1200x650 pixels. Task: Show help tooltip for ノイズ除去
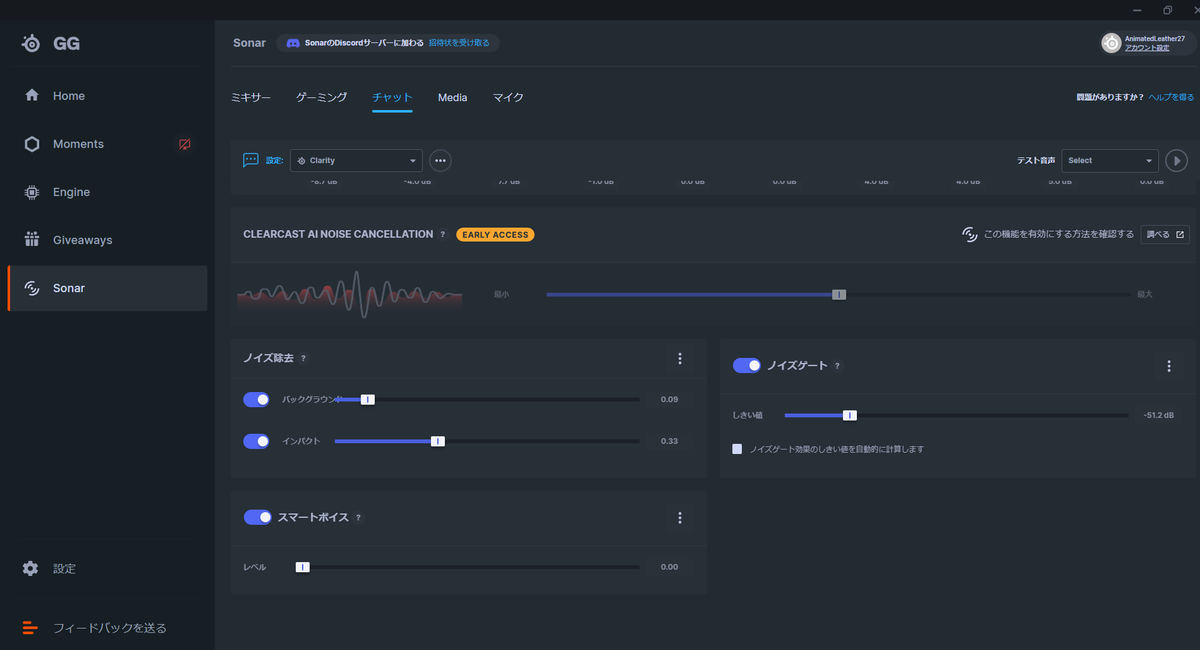[303, 358]
